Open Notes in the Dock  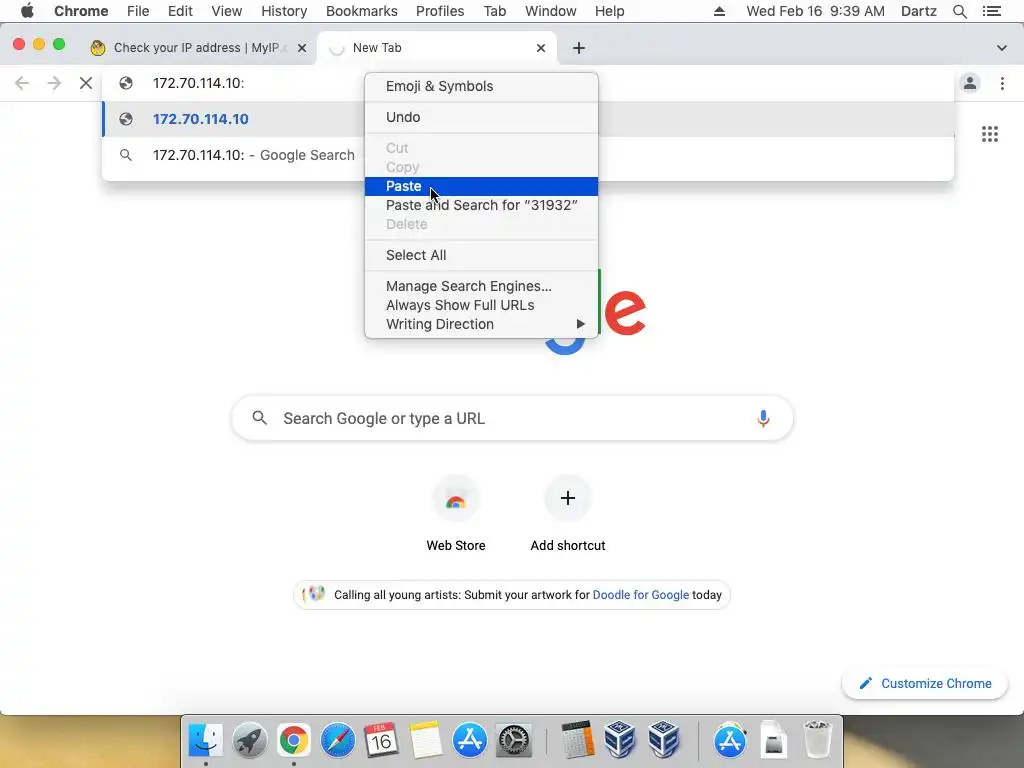pos(425,741)
